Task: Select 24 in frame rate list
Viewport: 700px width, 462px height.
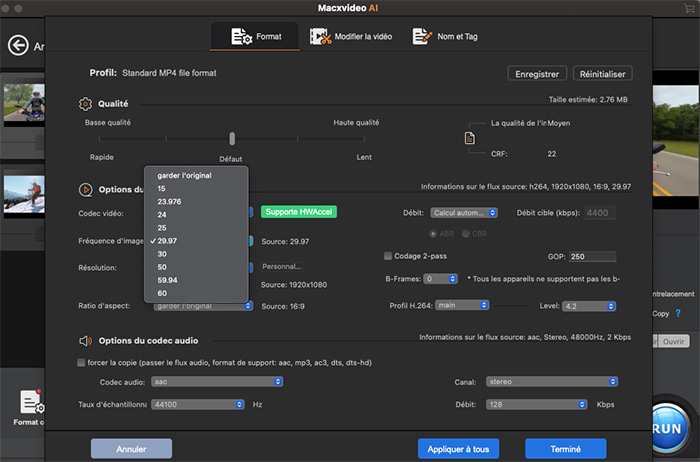Action: (196, 215)
